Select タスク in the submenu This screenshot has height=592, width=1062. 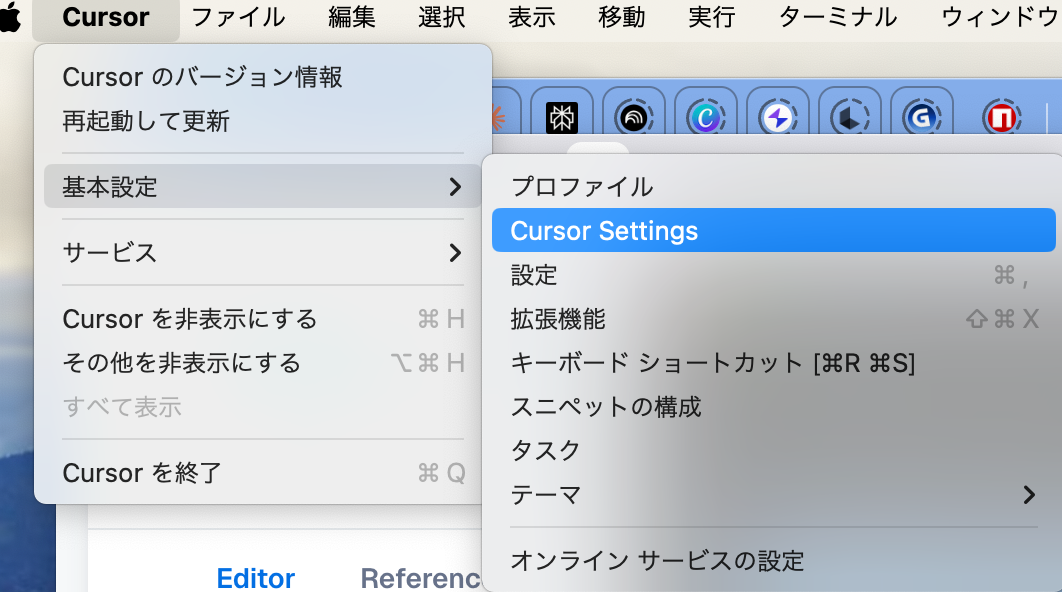click(773, 450)
